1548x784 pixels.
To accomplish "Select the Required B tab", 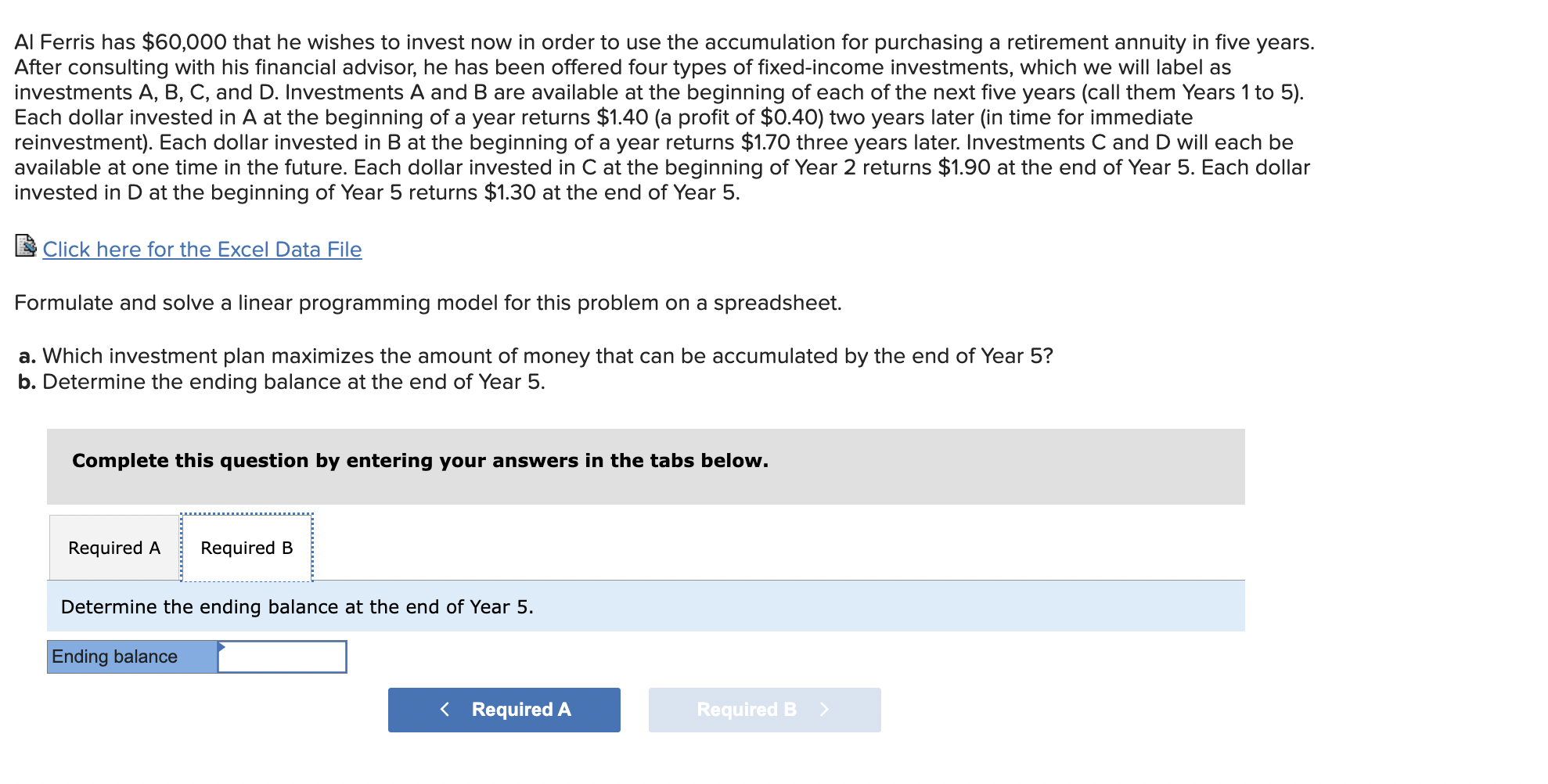I will pos(247,548).
